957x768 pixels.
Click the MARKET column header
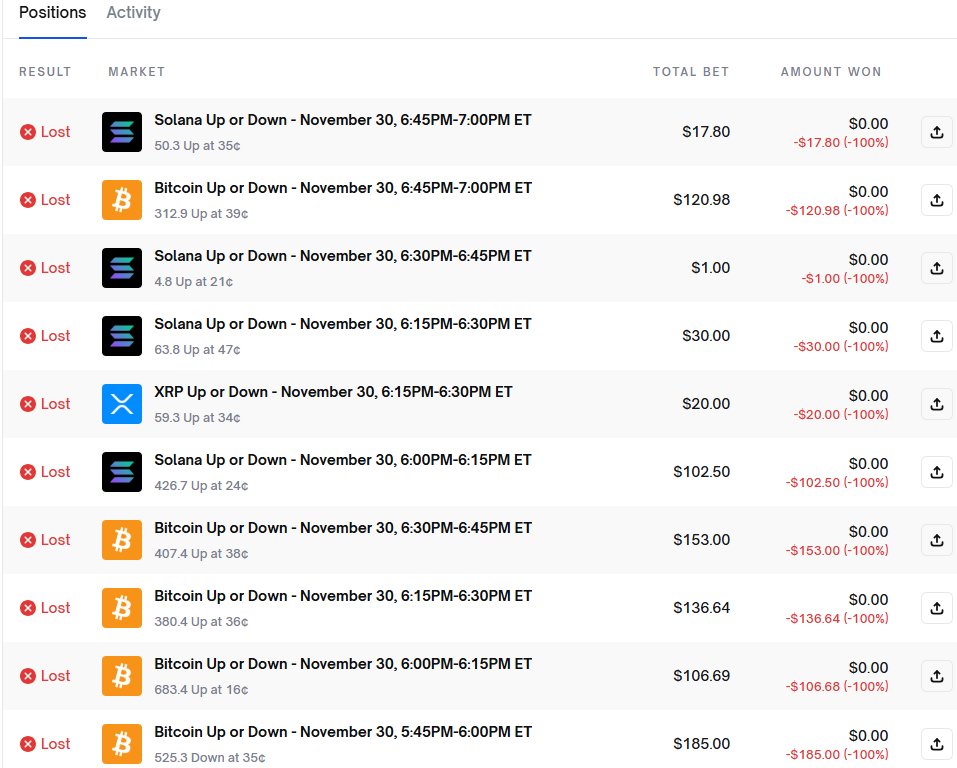(137, 71)
